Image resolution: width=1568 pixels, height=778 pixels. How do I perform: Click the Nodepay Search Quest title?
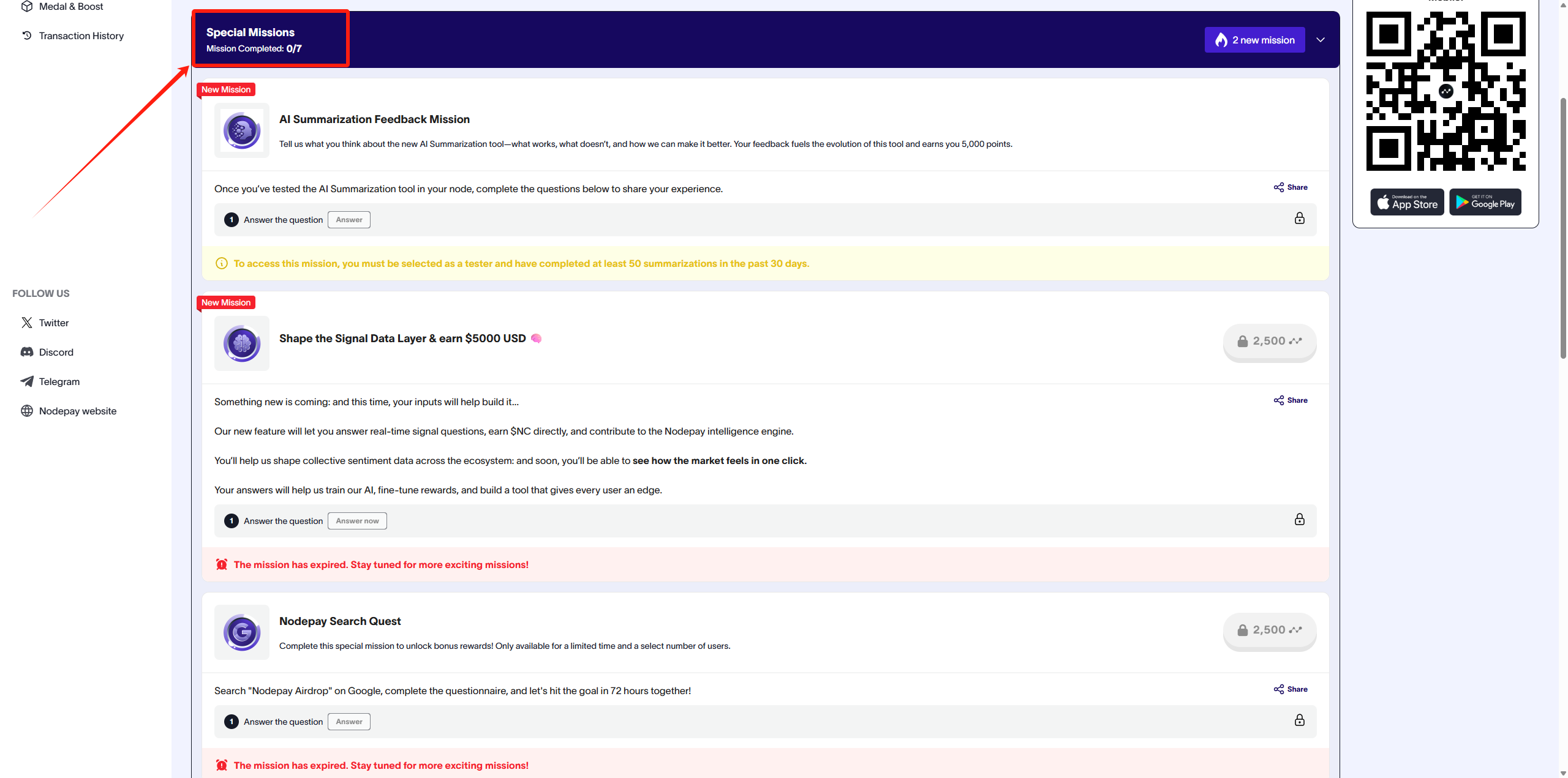pyautogui.click(x=340, y=621)
